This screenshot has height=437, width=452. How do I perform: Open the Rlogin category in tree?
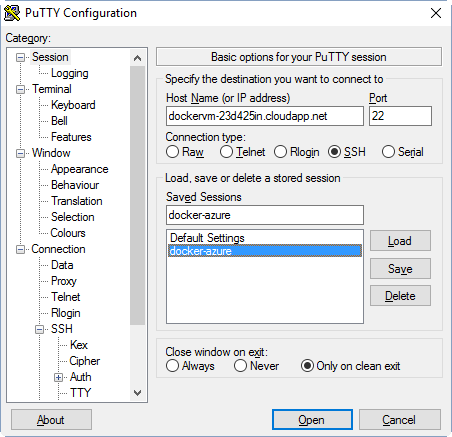click(x=66, y=313)
